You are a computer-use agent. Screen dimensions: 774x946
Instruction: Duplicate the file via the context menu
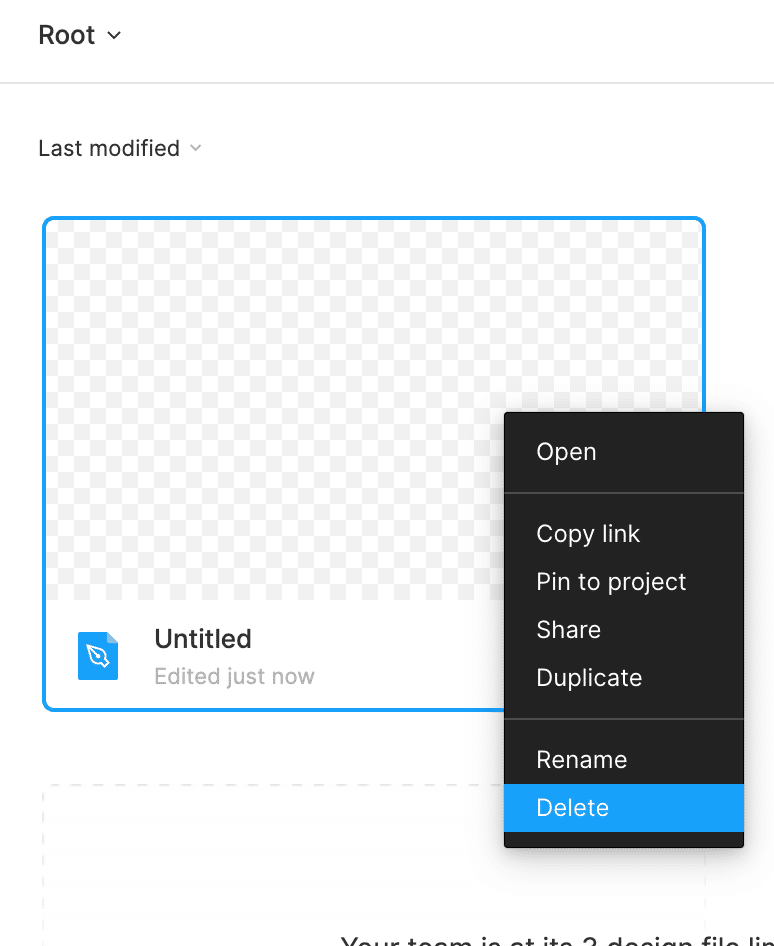click(589, 678)
